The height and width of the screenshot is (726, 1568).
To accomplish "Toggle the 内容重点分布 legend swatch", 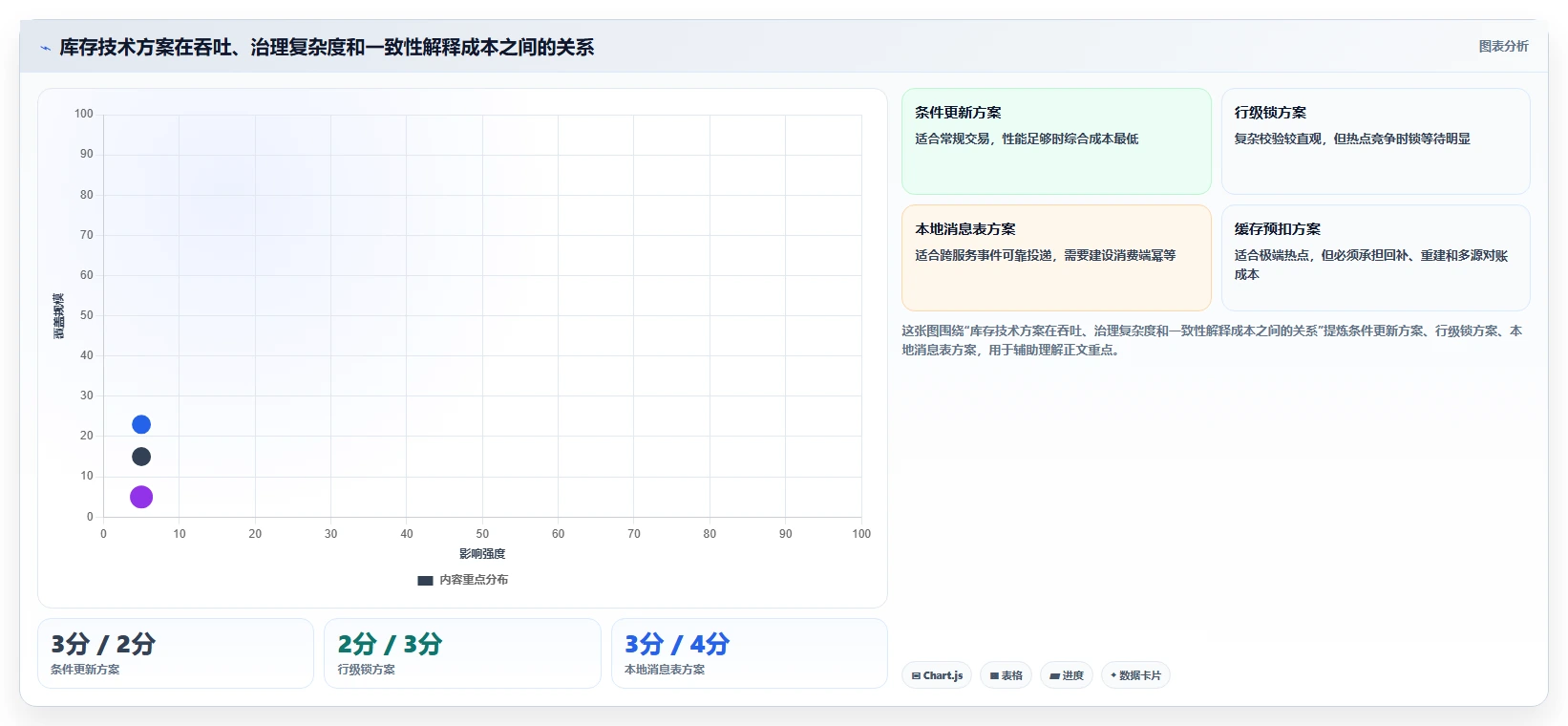I will click(425, 580).
